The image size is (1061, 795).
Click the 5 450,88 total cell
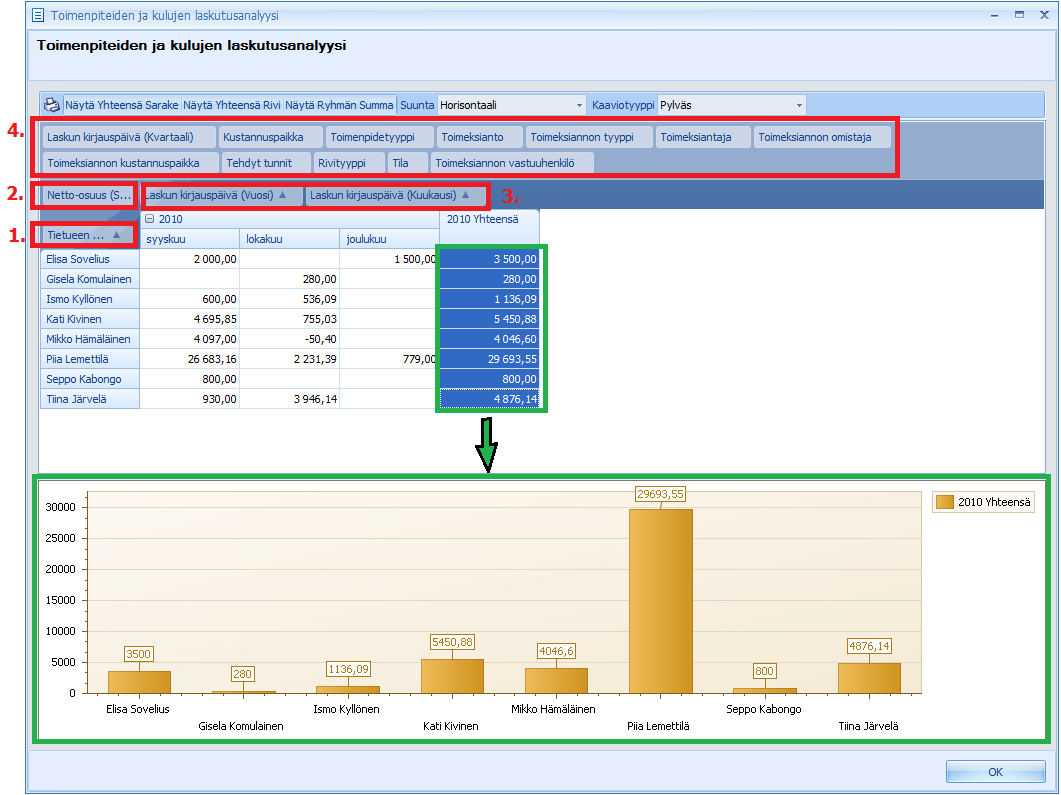(489, 319)
